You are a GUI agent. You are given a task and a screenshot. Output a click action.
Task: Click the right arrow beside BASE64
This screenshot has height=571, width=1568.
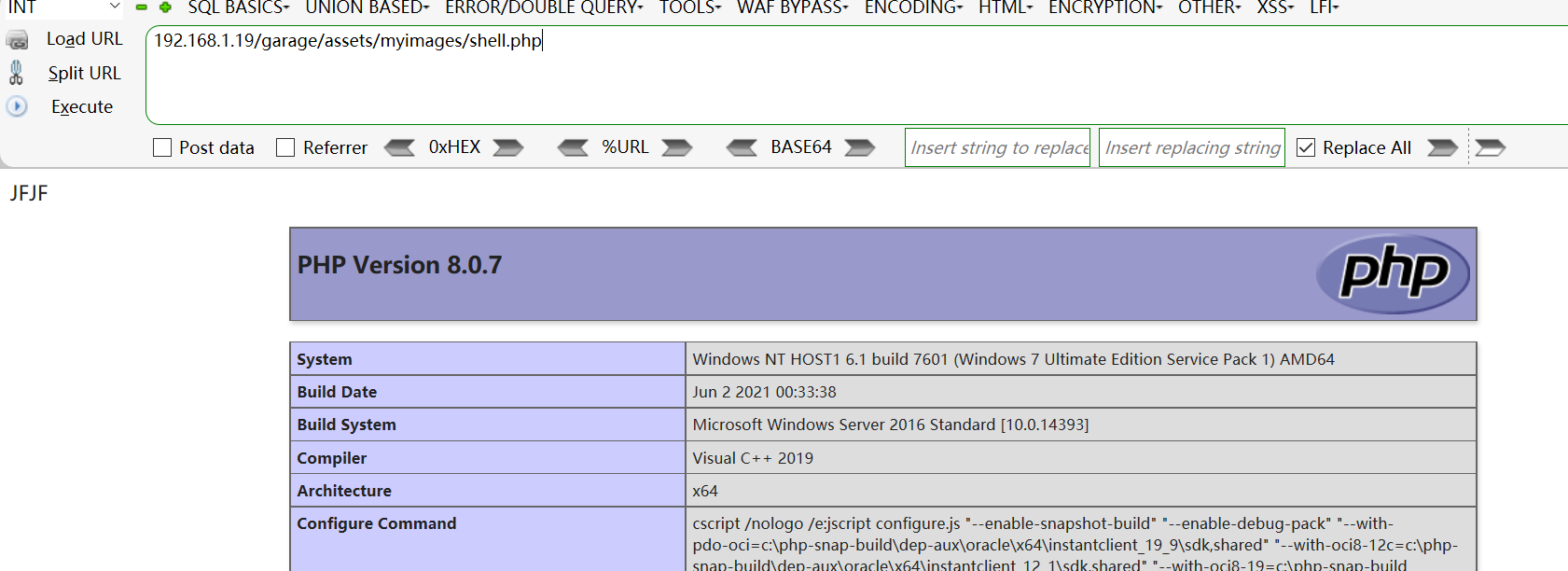(x=859, y=147)
